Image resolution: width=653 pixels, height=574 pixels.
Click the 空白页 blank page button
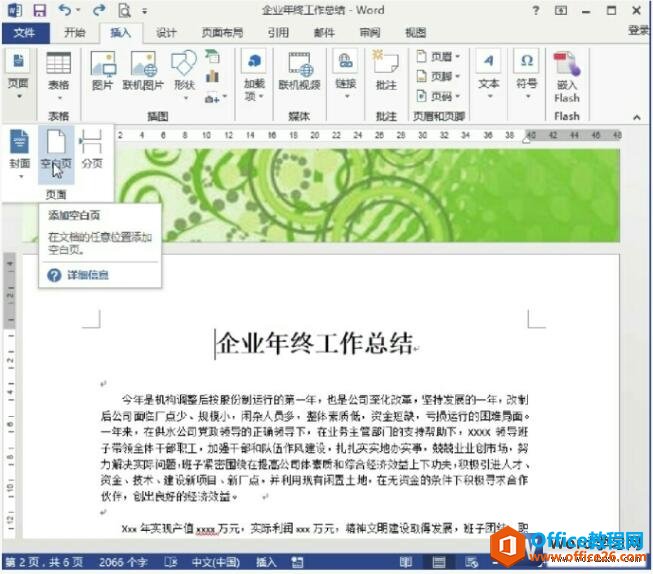56,153
